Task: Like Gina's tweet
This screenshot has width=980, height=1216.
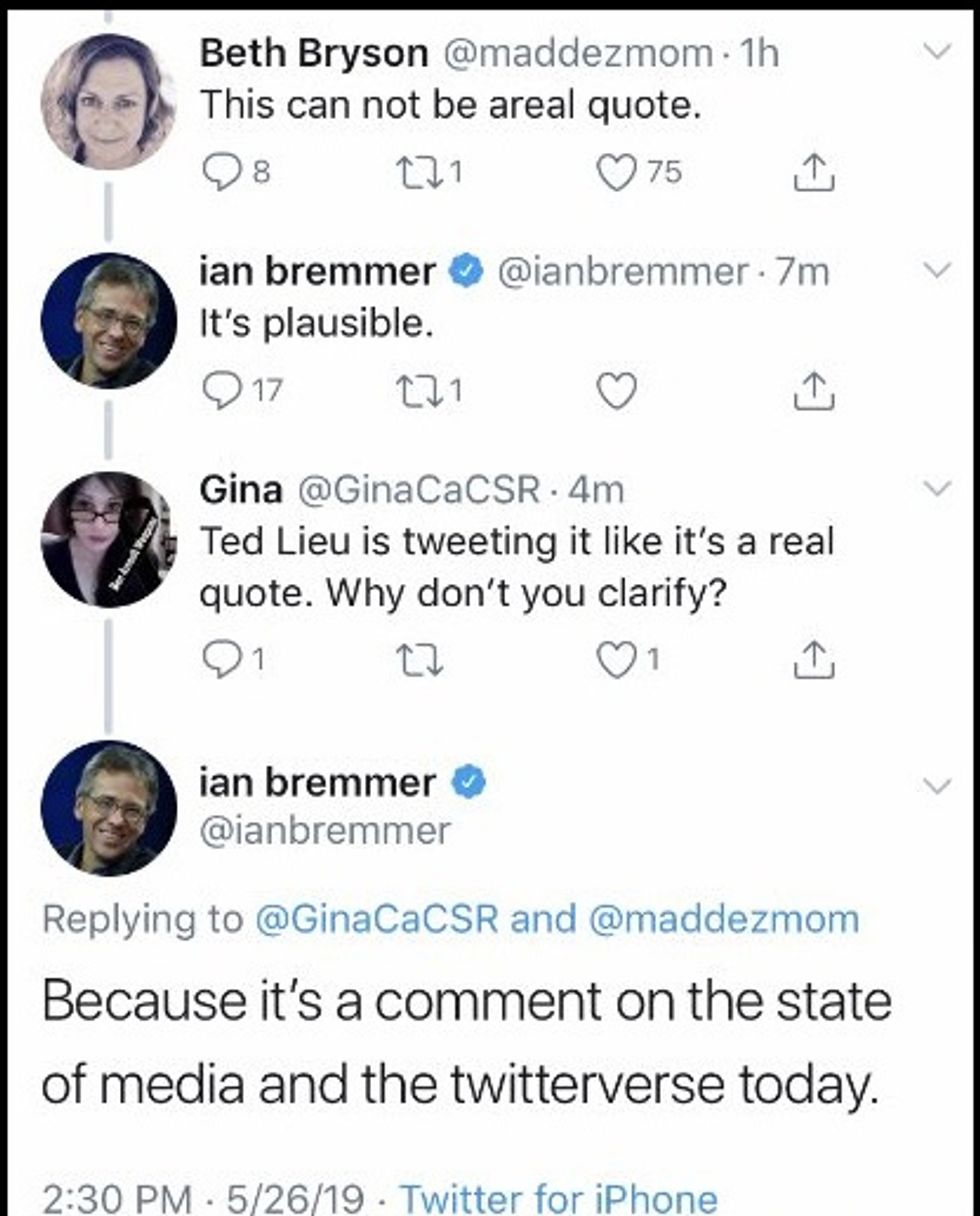Action: [617, 659]
